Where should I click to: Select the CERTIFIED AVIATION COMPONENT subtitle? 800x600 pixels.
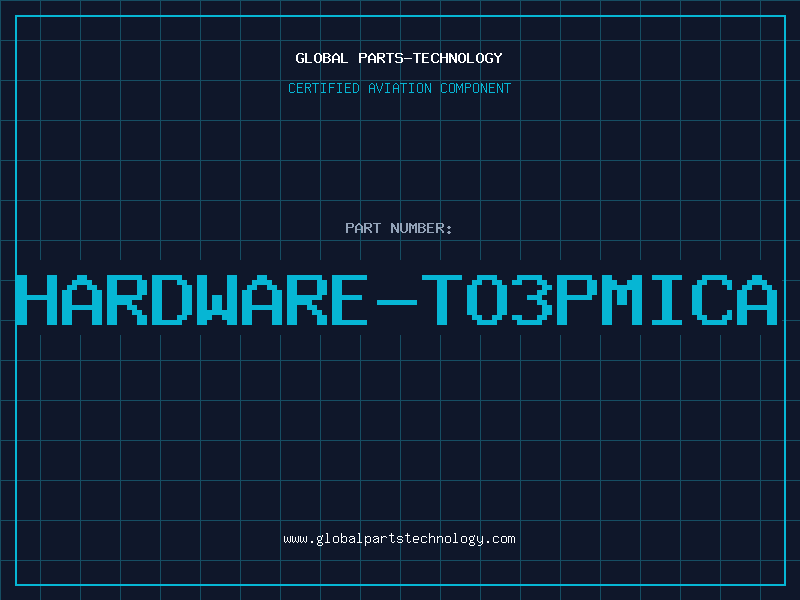pos(399,88)
